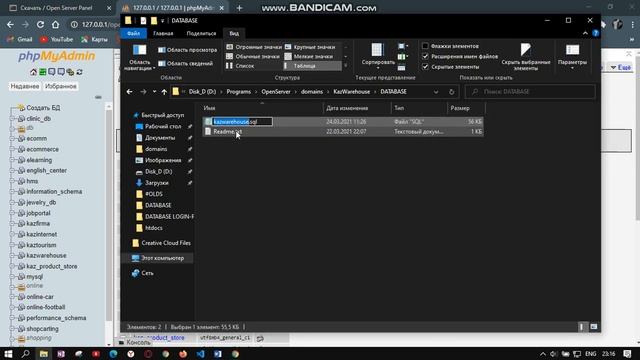Screen dimensions: 640x360
Task: Reload the browser page
Action: pos(40,24)
